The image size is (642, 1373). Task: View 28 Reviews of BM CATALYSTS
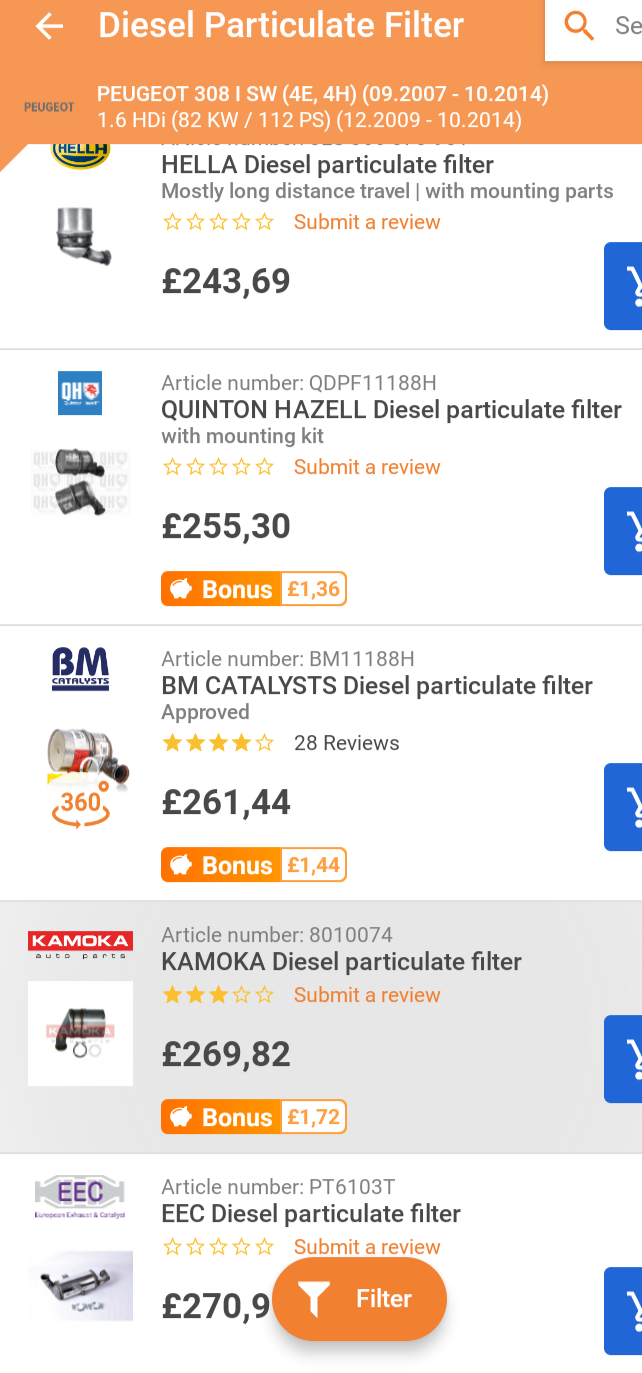[x=346, y=743]
